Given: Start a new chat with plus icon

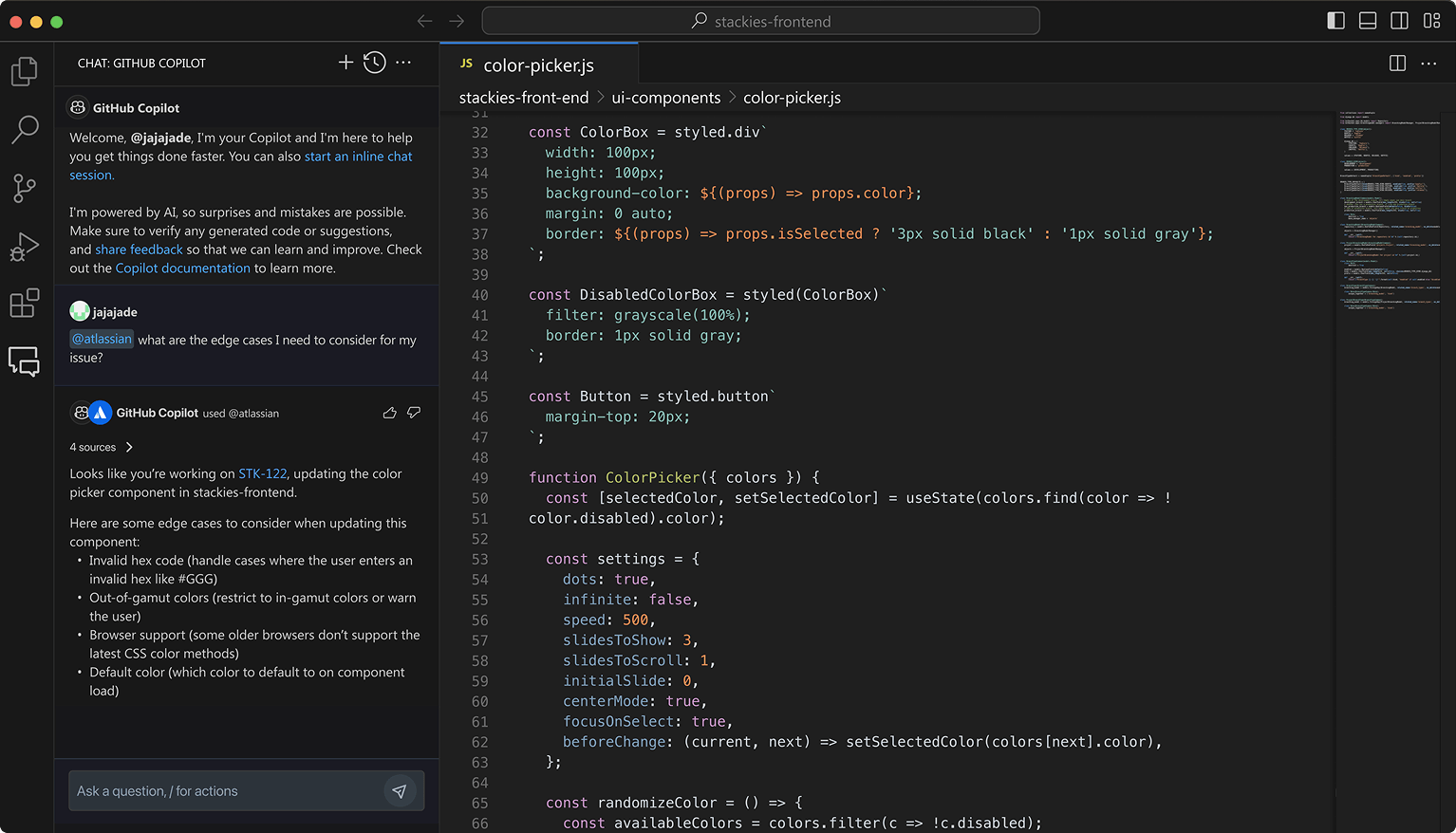Looking at the screenshot, I should 345,63.
